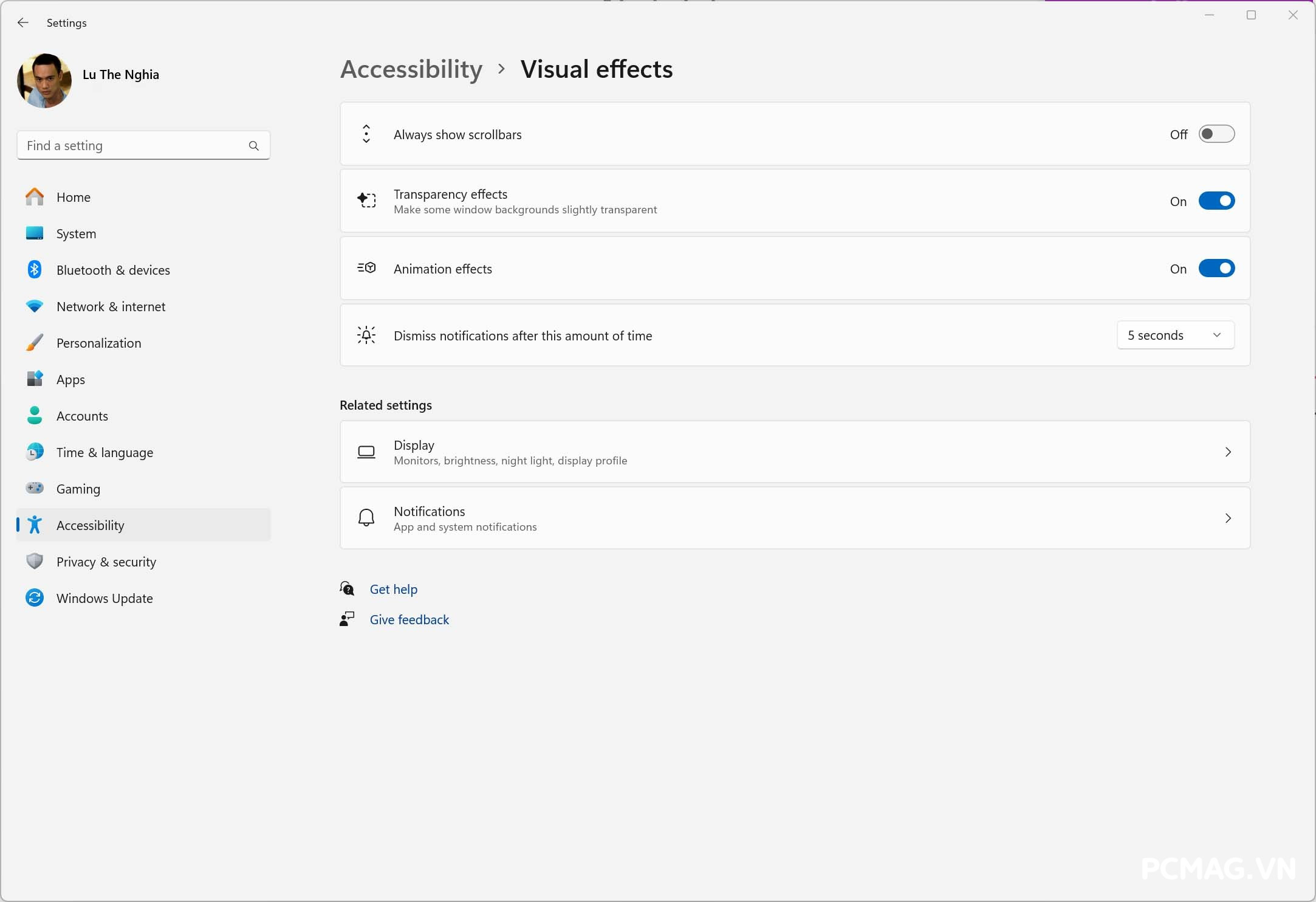Click the Give feedback link
The image size is (1316, 902).
(x=409, y=619)
